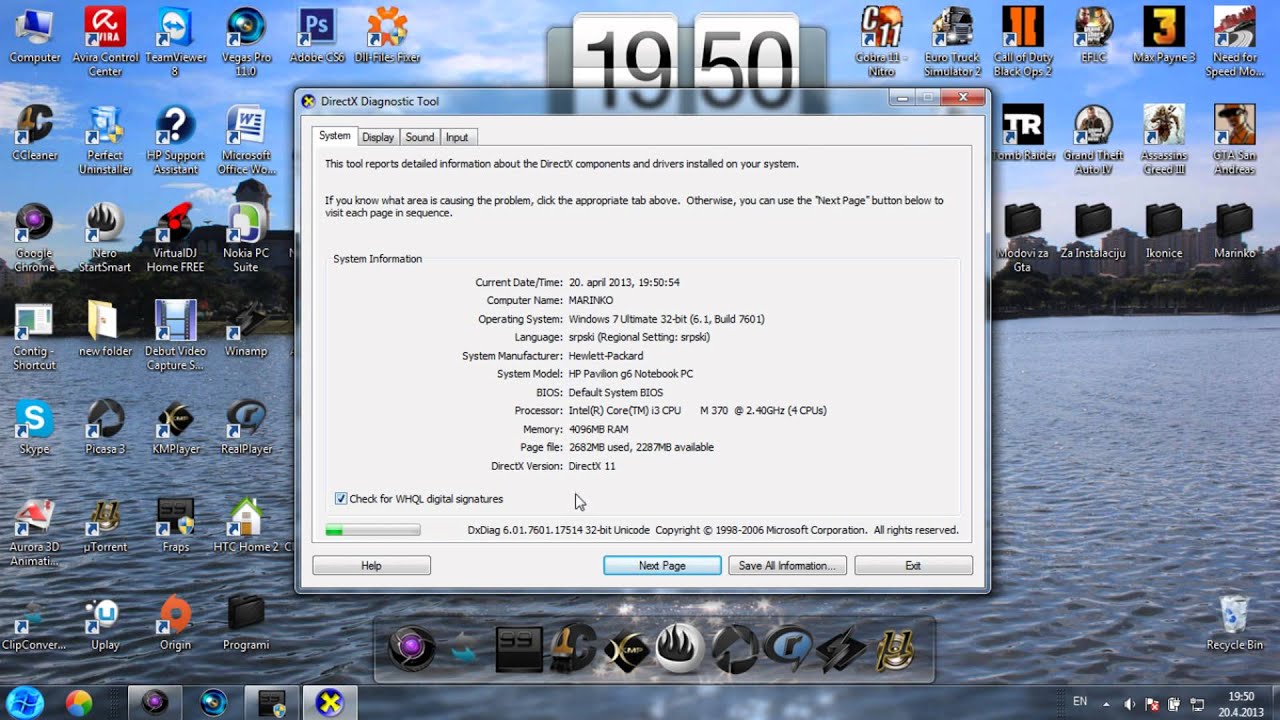1280x720 pixels.
Task: Open the Ikonice folder
Action: tap(1164, 230)
